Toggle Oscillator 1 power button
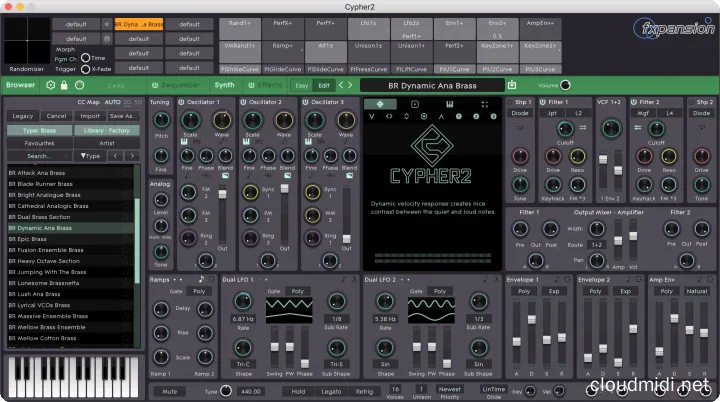Image resolution: width=720 pixels, height=402 pixels. [x=181, y=102]
